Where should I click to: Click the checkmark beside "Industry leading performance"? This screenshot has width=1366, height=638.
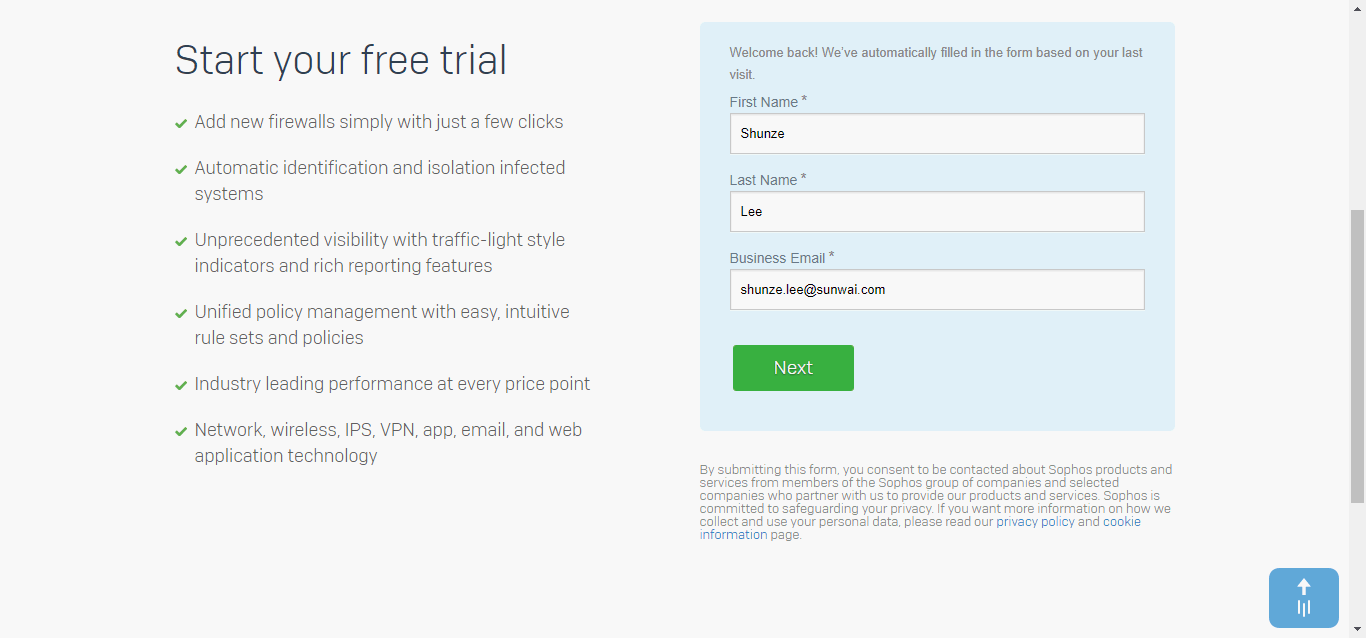(x=181, y=386)
